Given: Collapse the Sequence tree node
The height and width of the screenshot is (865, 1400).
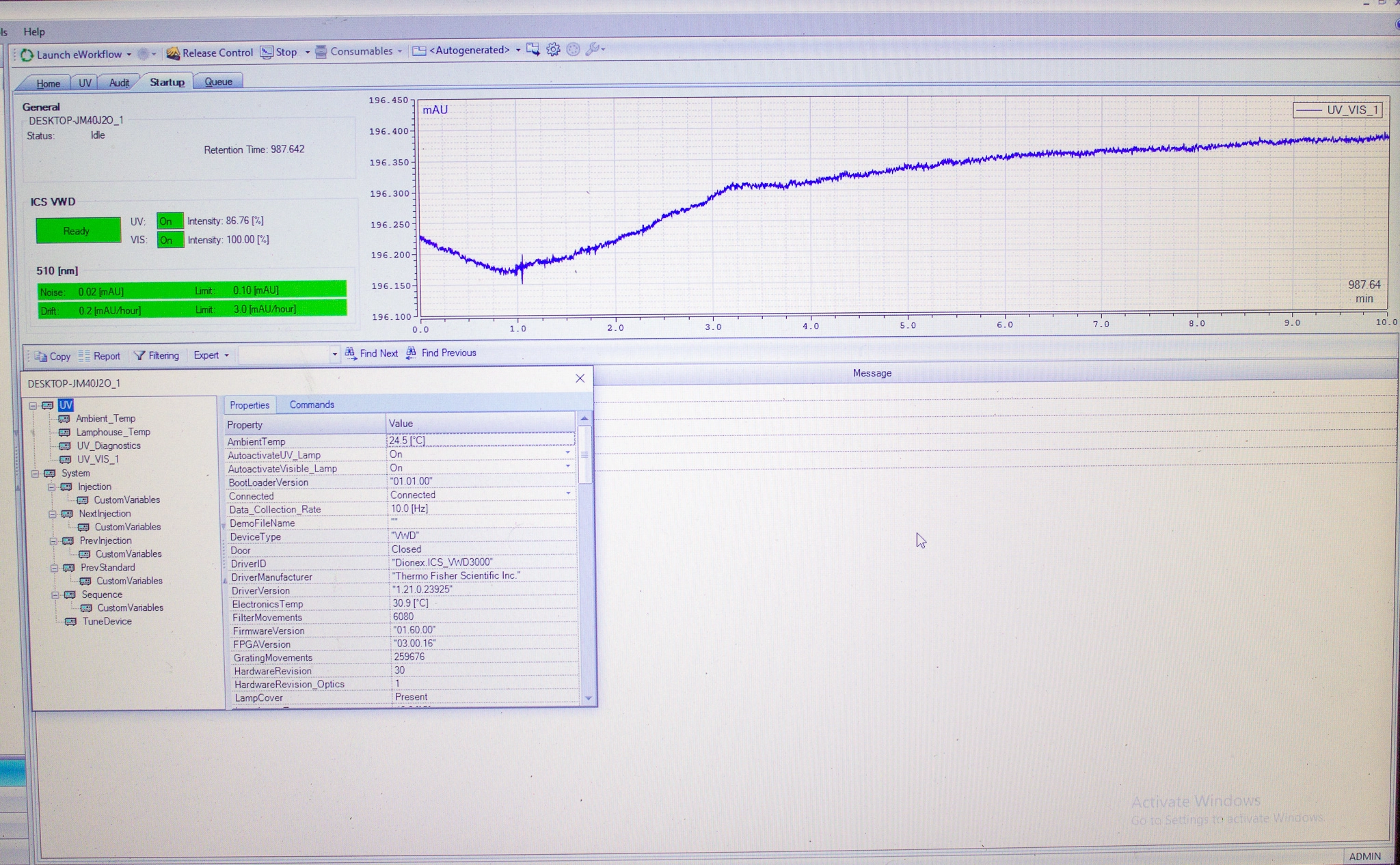Looking at the screenshot, I should pyautogui.click(x=55, y=595).
